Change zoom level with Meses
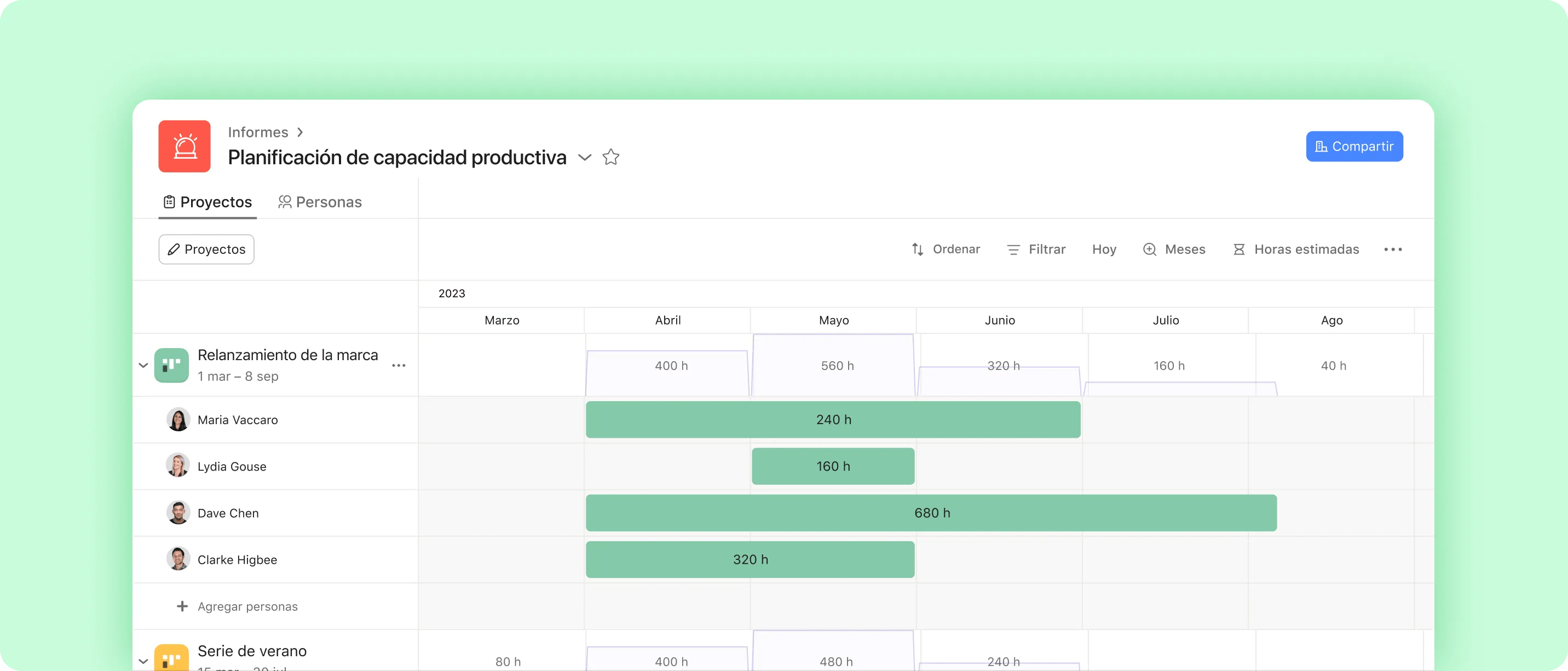Image resolution: width=1568 pixels, height=671 pixels. pos(1174,250)
